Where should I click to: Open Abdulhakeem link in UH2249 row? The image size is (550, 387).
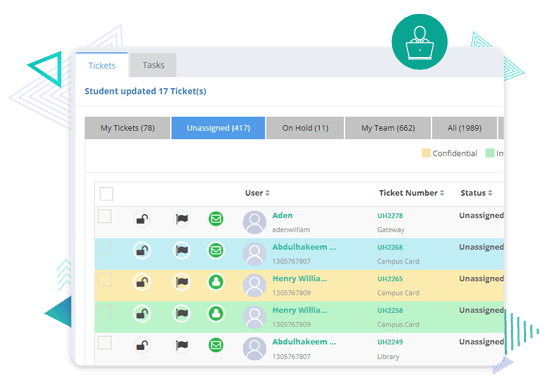tap(304, 342)
